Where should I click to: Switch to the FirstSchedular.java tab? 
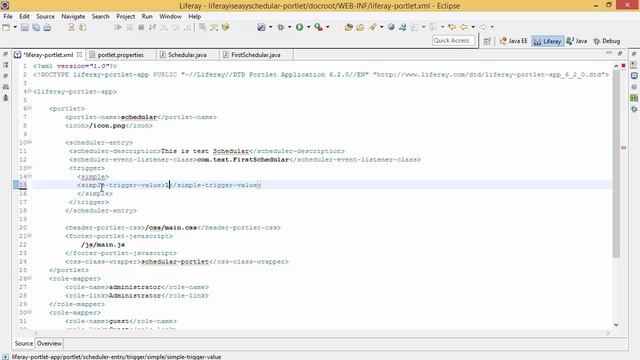tap(256, 55)
